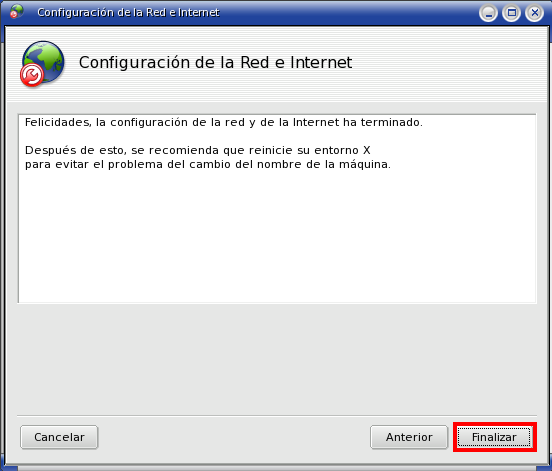Click the header title Configuración de la Red

point(215,63)
